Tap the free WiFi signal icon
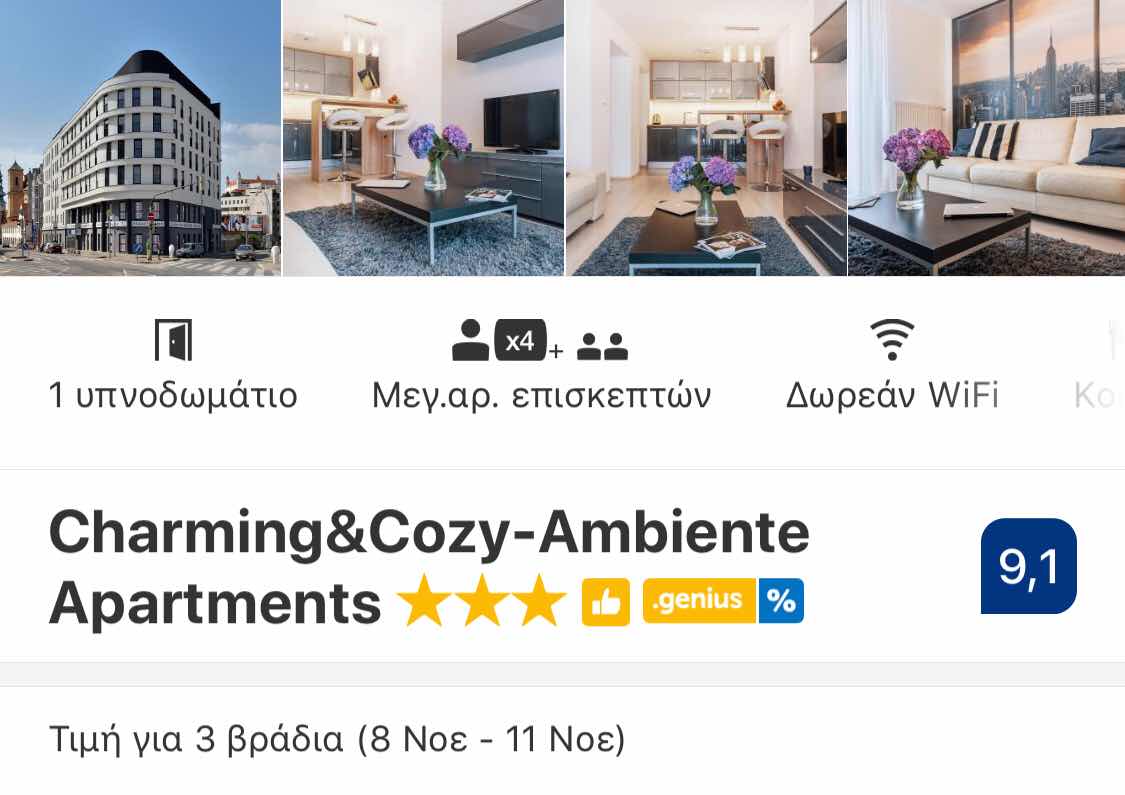 pos(892,340)
